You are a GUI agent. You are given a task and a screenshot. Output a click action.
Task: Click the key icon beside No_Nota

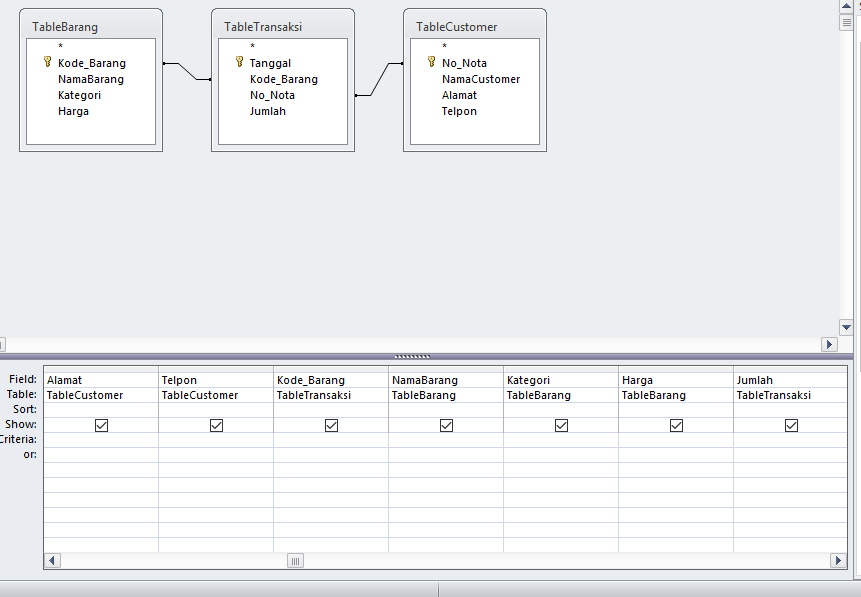(x=431, y=62)
